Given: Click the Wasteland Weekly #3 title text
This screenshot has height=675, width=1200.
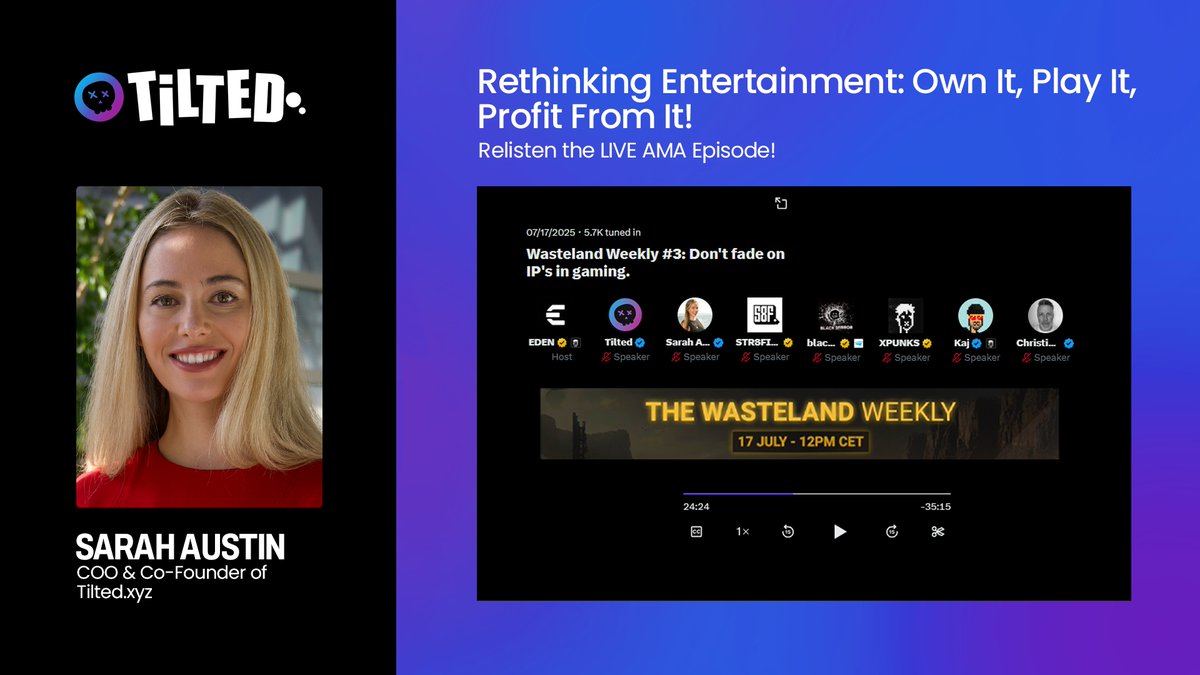Looking at the screenshot, I should point(655,262).
